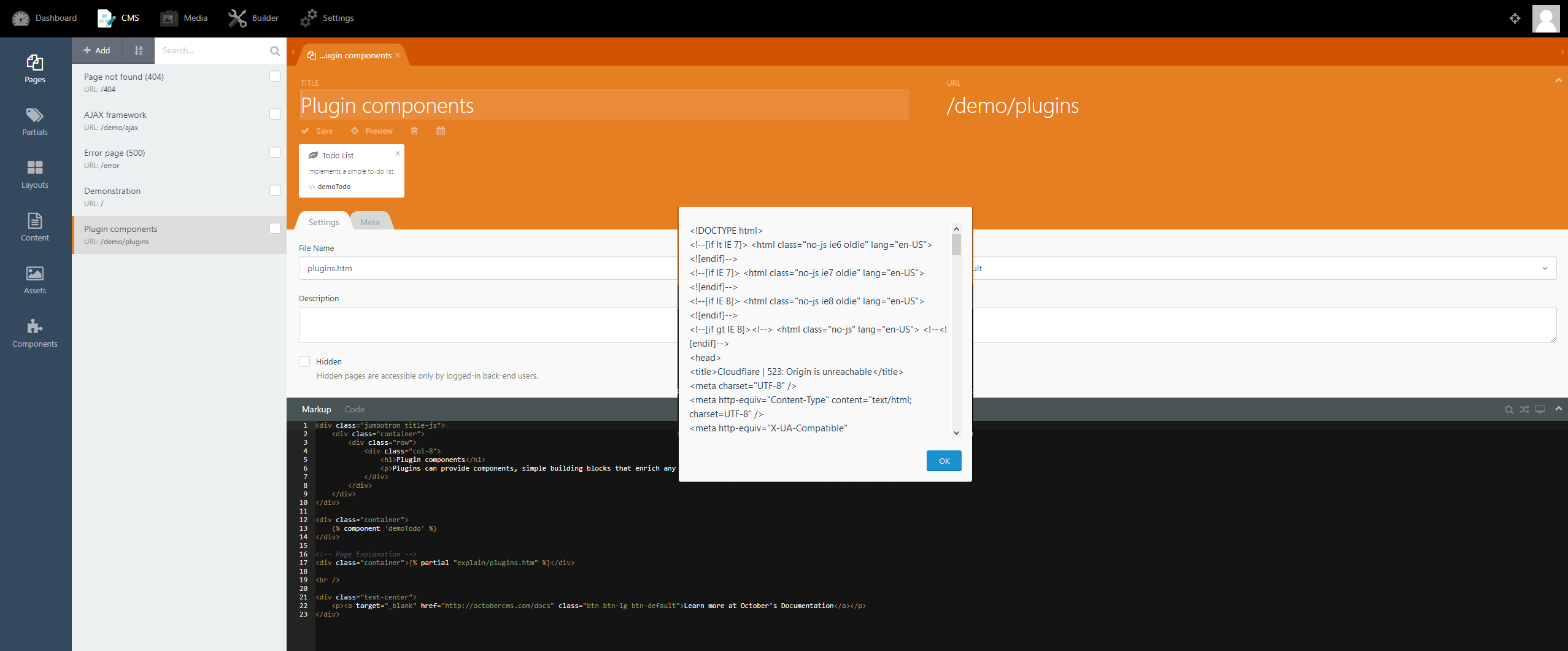The width and height of the screenshot is (1568, 651).
Task: Switch to the Settings tab
Action: pyautogui.click(x=323, y=222)
